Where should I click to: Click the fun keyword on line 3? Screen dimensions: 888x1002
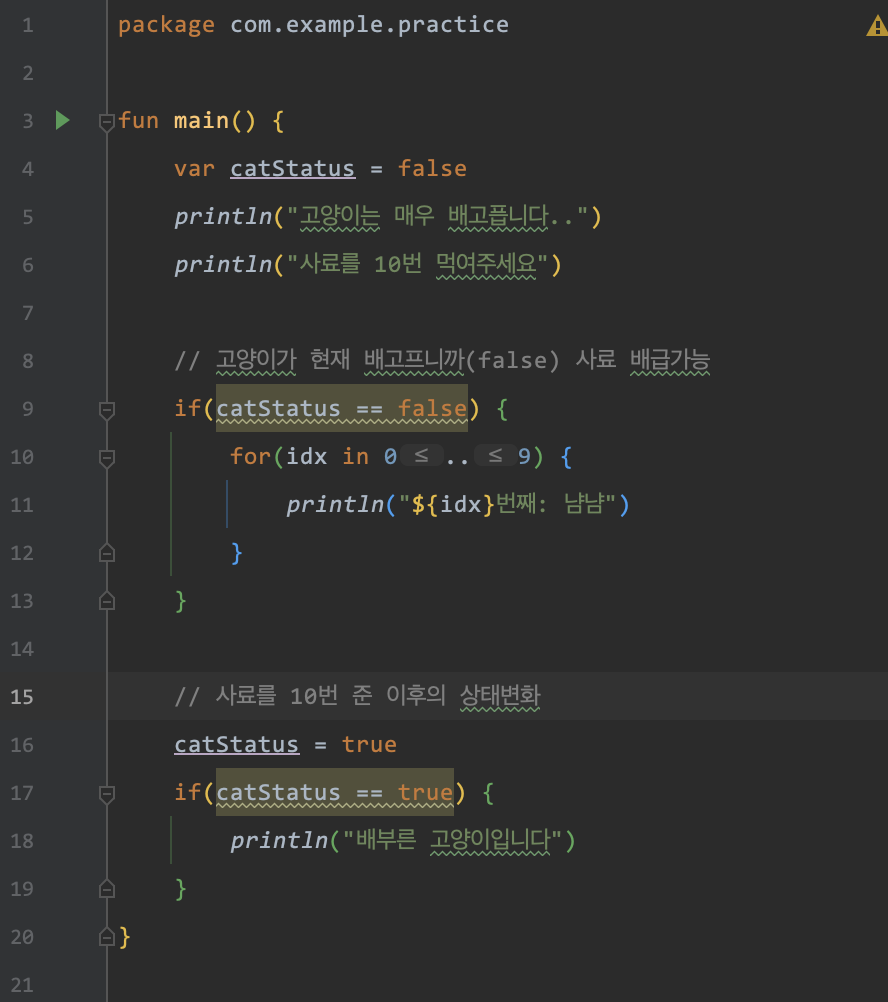[x=139, y=120]
